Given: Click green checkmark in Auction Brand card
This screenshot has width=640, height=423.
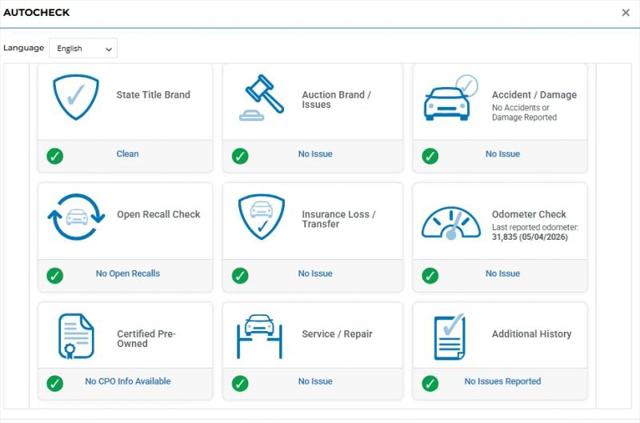Looking at the screenshot, I should 240,156.
